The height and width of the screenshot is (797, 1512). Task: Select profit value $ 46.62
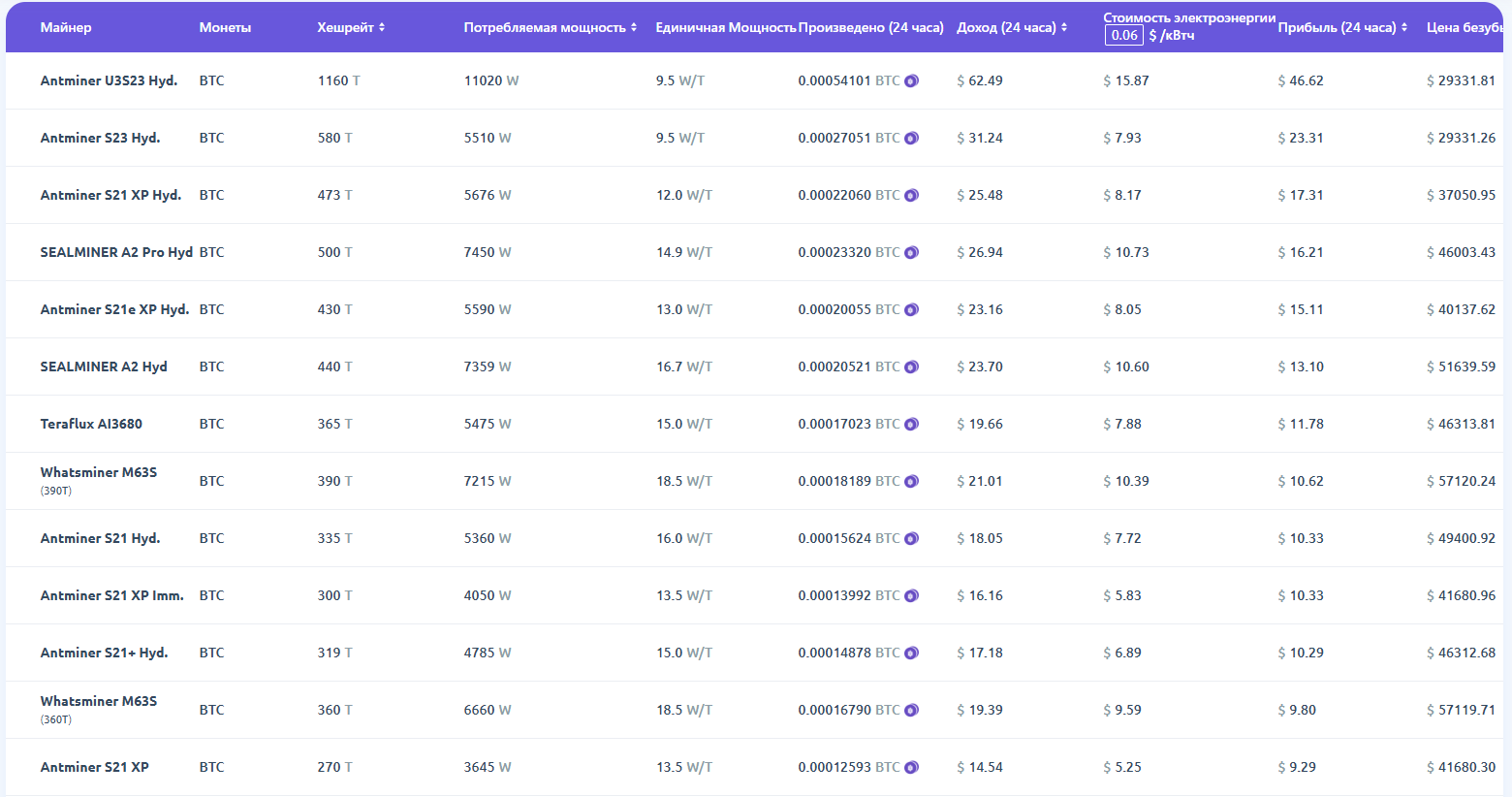point(1301,80)
